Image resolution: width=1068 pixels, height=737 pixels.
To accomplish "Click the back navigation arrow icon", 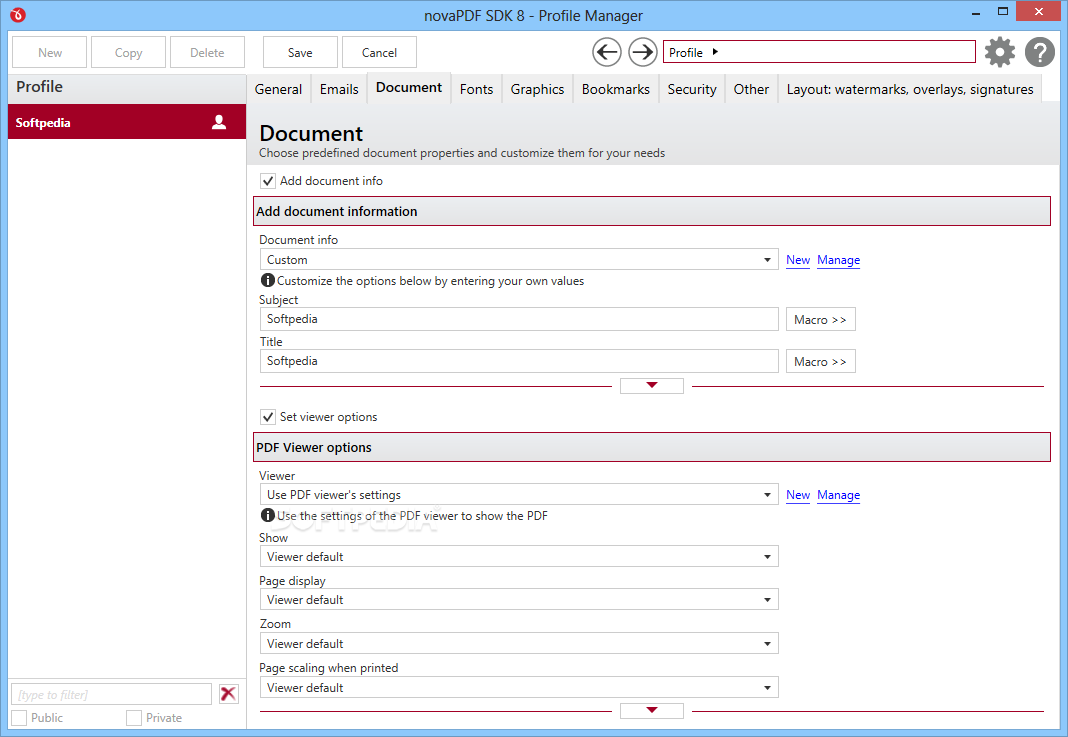I will 606,52.
